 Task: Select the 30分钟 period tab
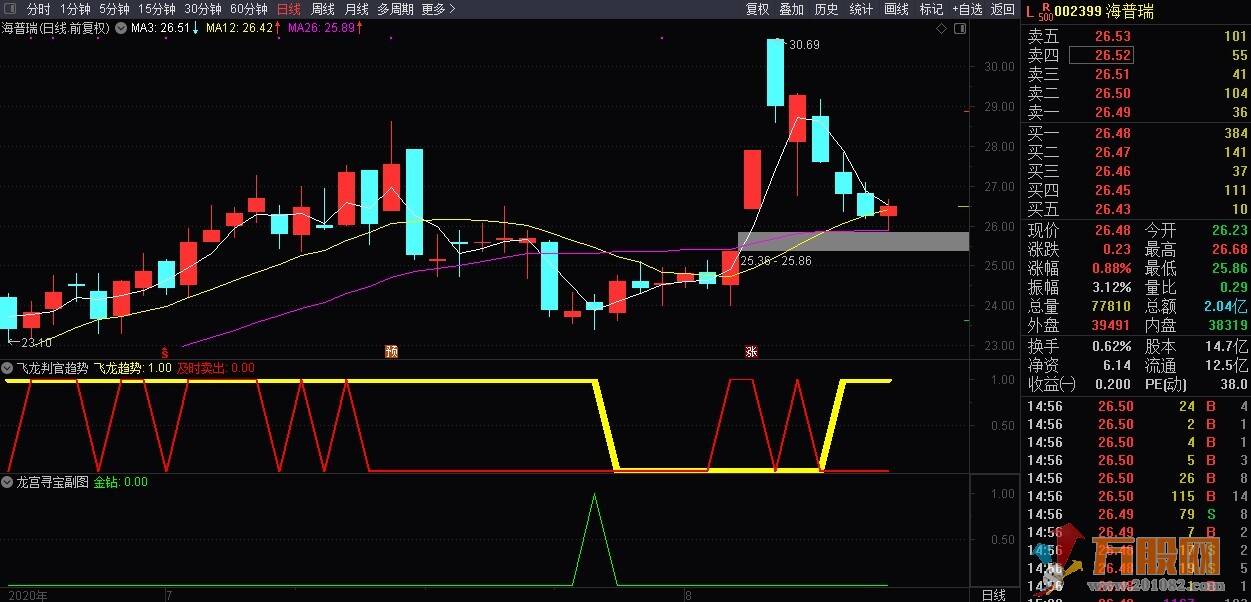(202, 9)
